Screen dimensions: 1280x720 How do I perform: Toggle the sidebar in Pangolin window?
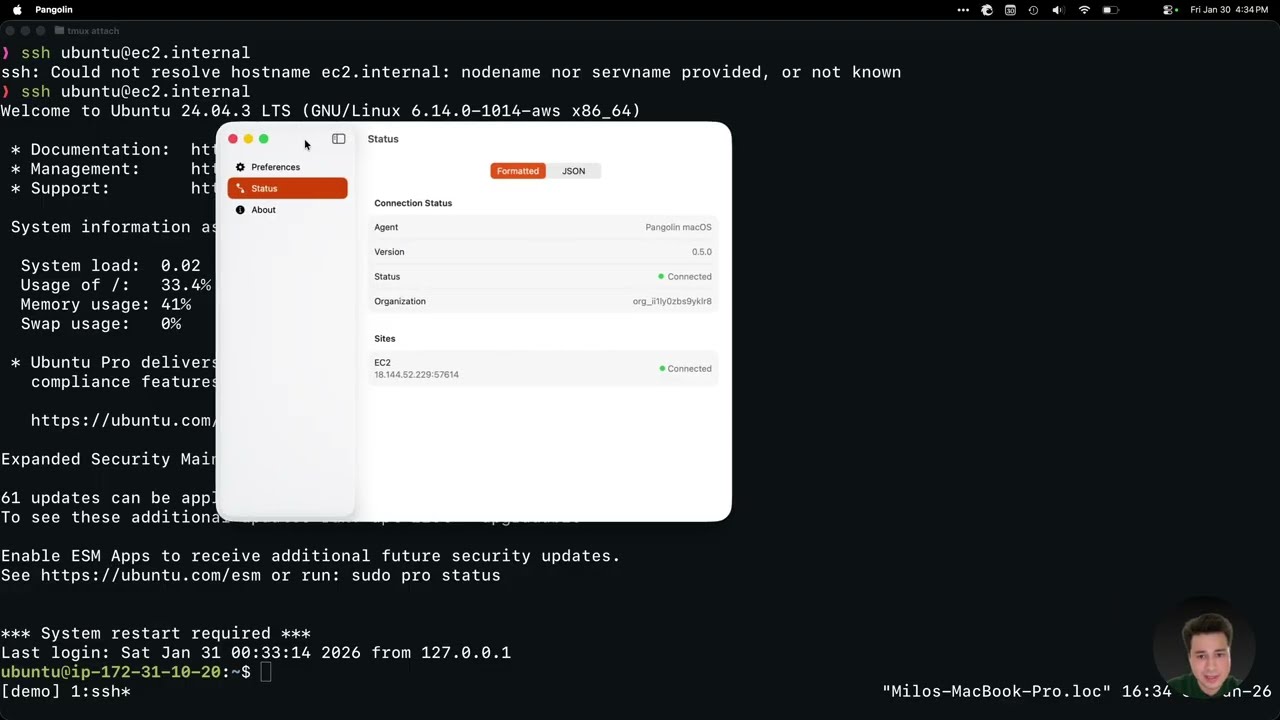click(339, 139)
